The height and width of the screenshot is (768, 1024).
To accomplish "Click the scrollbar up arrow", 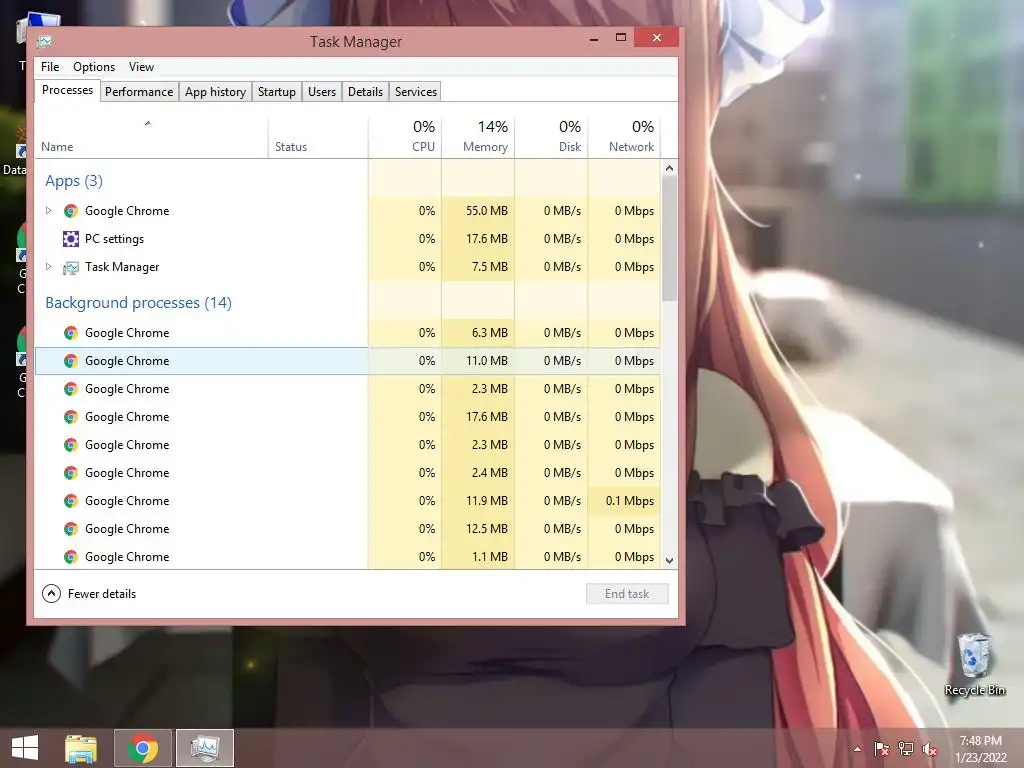I will (x=669, y=168).
